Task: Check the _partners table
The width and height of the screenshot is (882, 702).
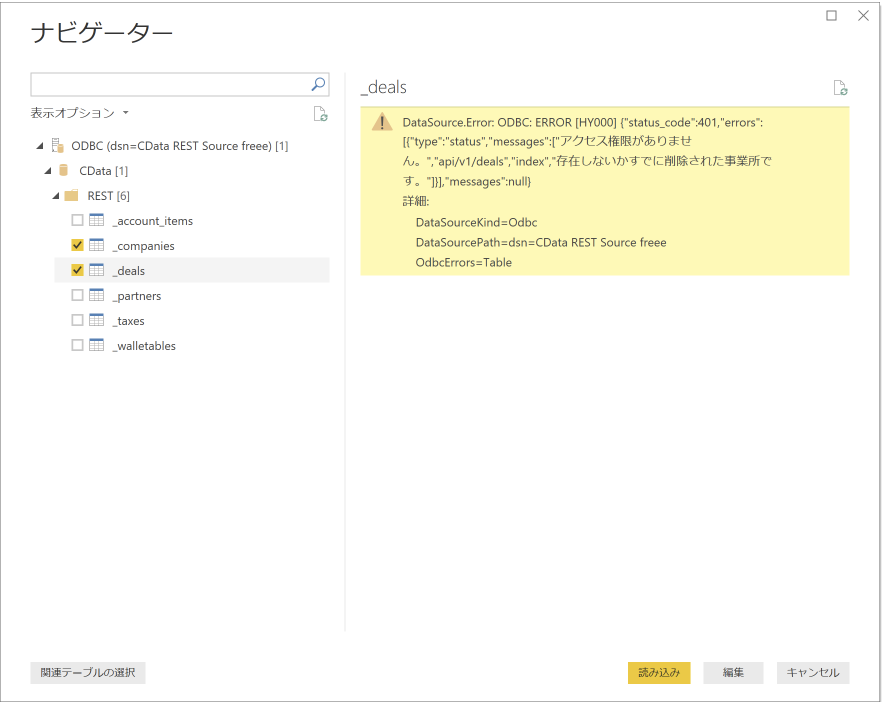Action: 77,295
